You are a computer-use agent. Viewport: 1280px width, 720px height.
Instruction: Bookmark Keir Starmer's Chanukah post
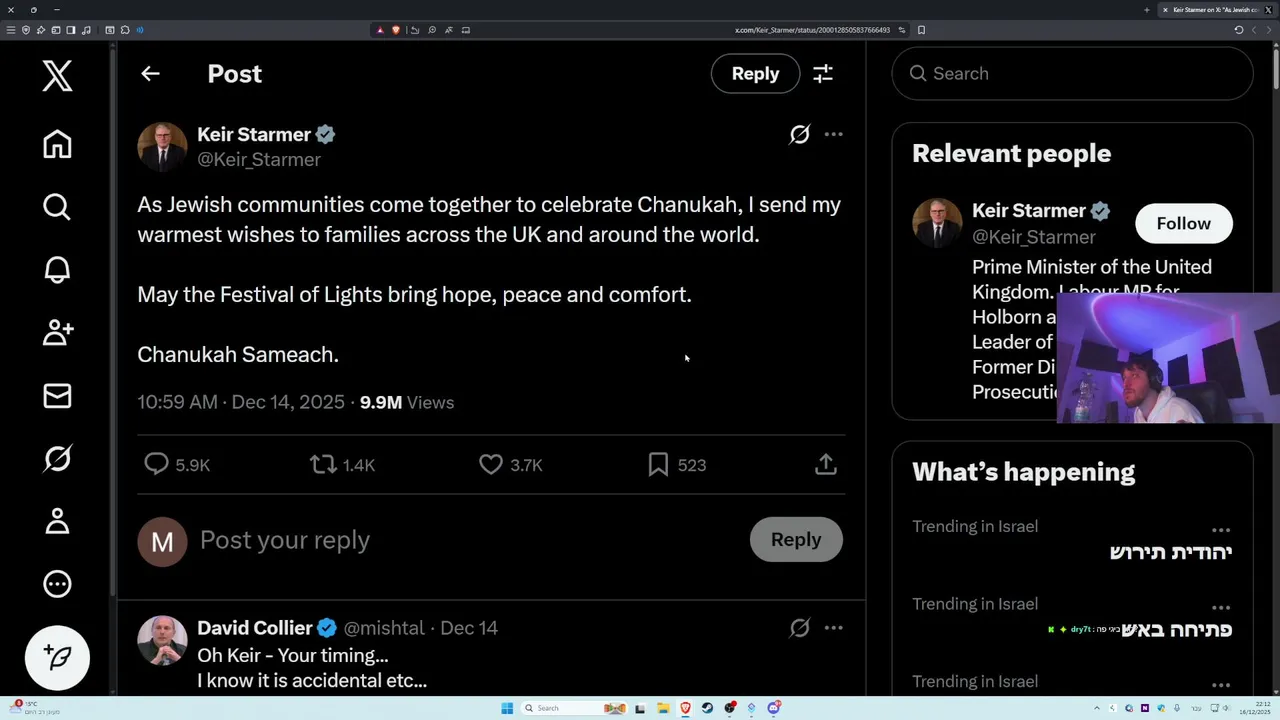tap(658, 464)
